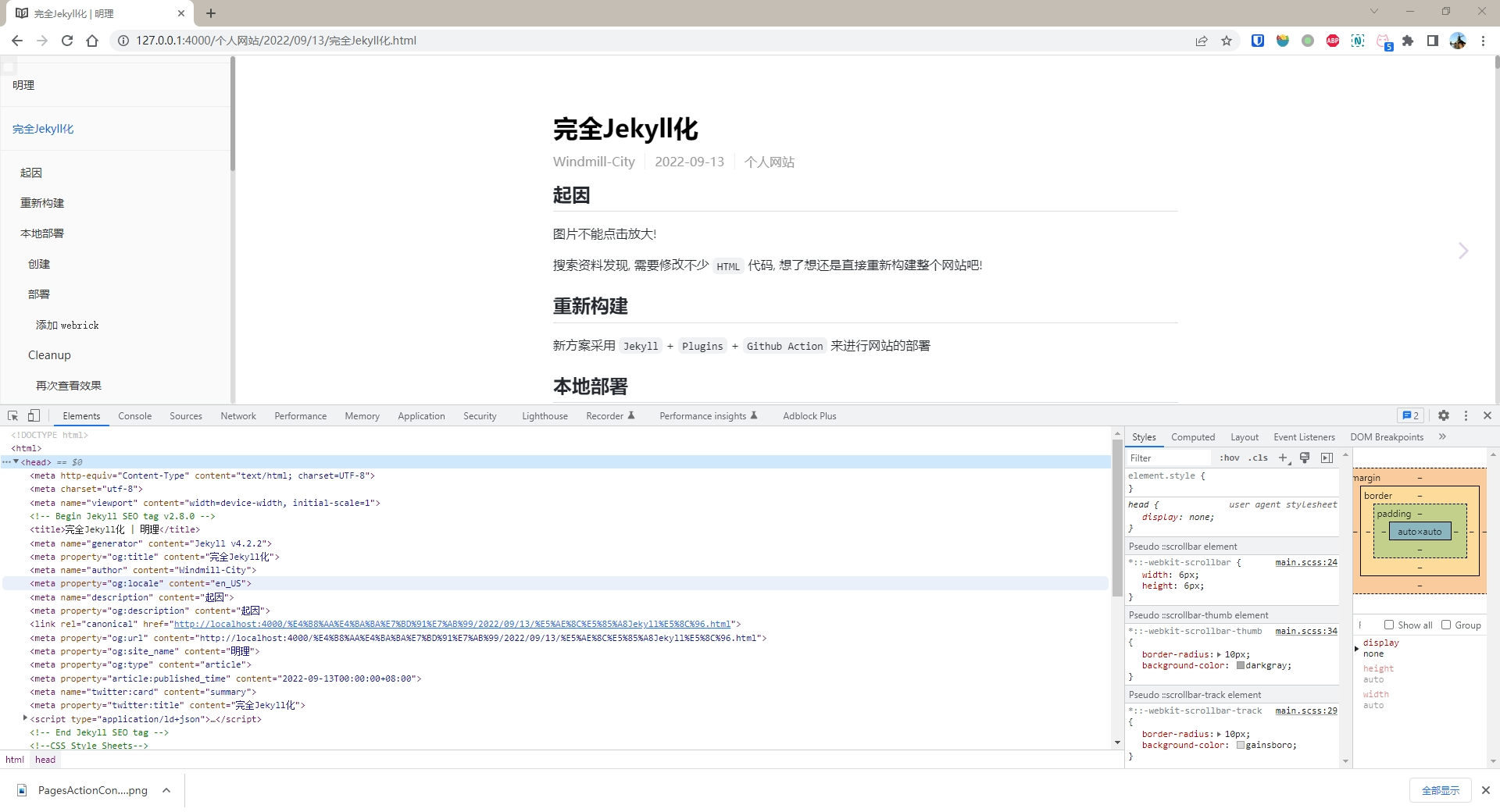This screenshot has height=812, width=1500.
Task: Go to next article with right chevron
Action: (x=1463, y=251)
